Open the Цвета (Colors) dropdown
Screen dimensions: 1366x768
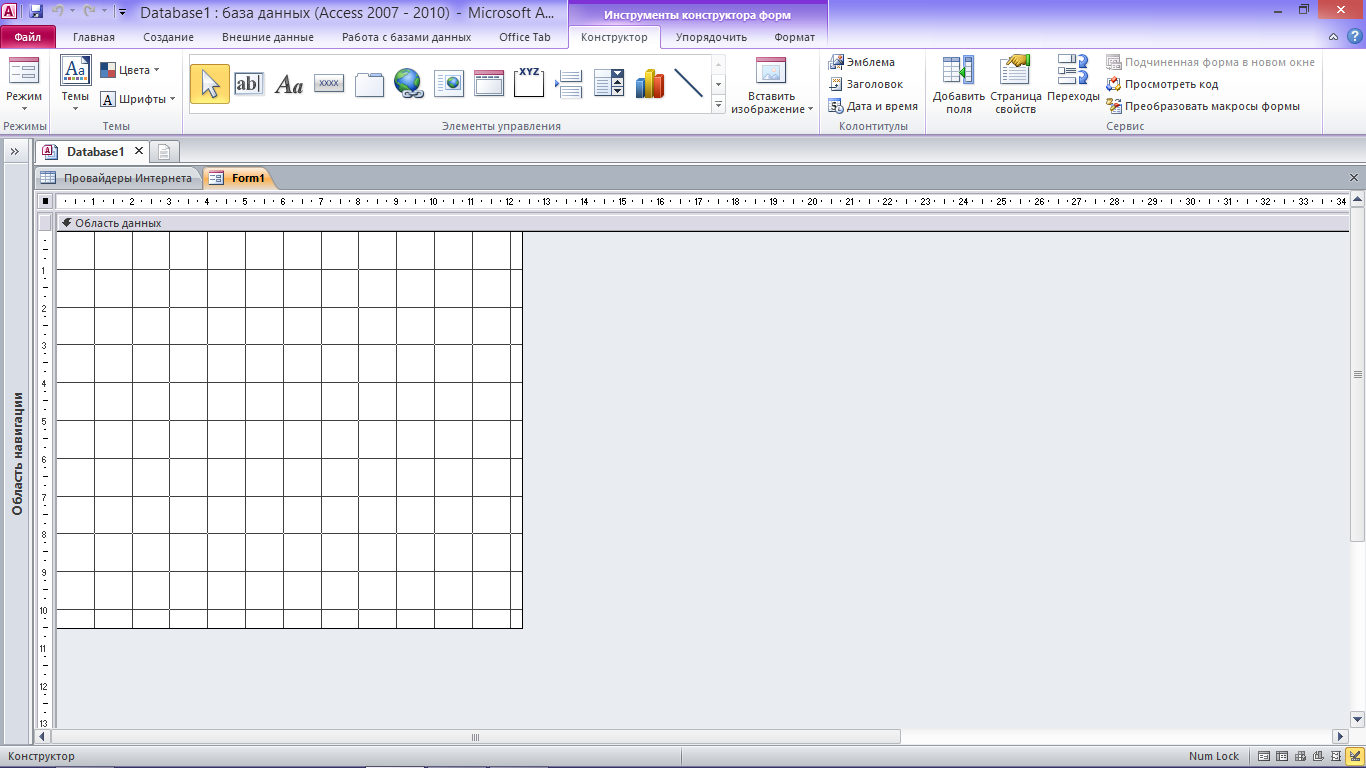coord(130,70)
